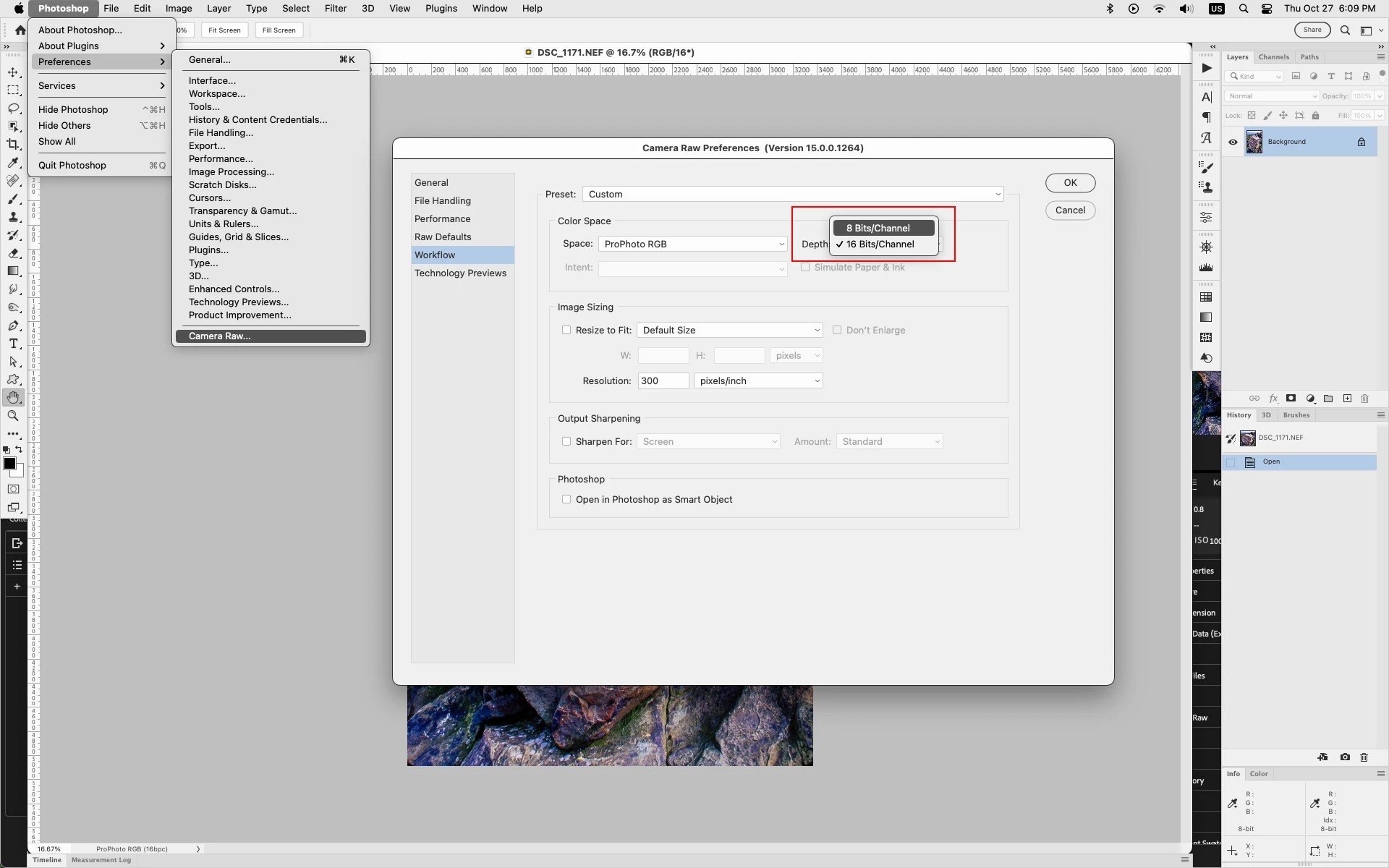Viewport: 1389px width, 868px height.
Task: Enable Sharpen For checkbox
Action: tap(566, 441)
